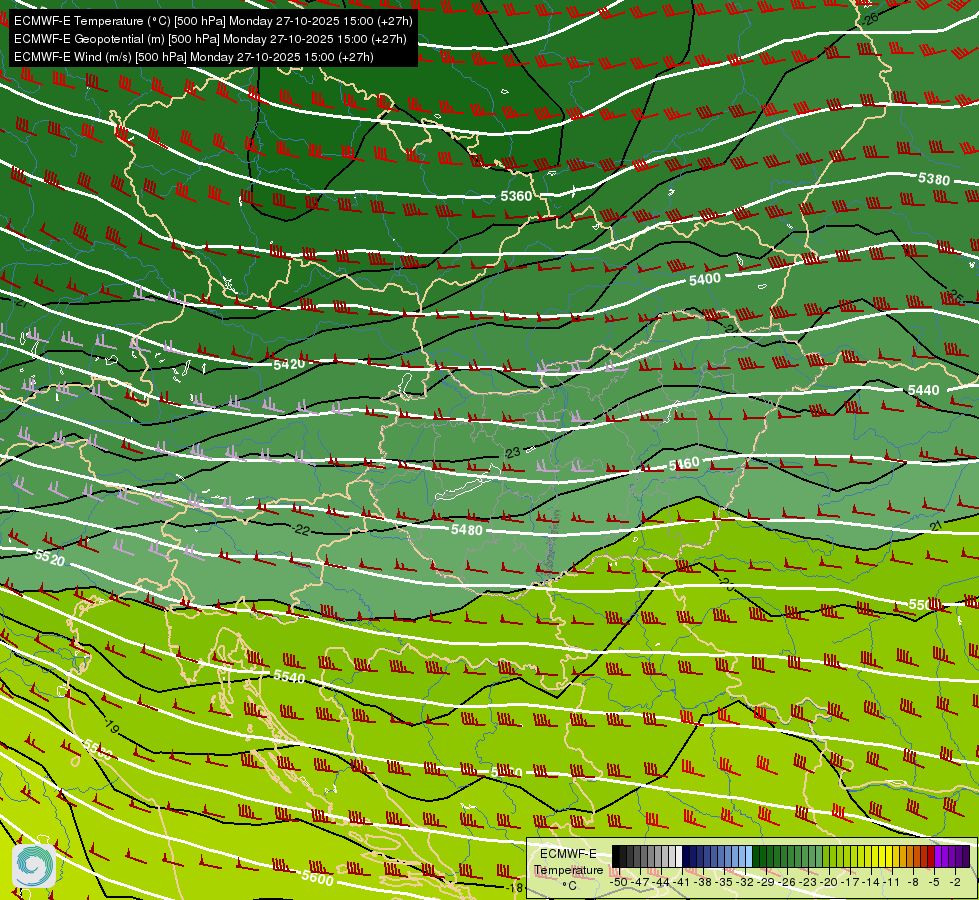Image resolution: width=979 pixels, height=900 pixels.
Task: Click the -47 legend scale value
Action: click(641, 882)
